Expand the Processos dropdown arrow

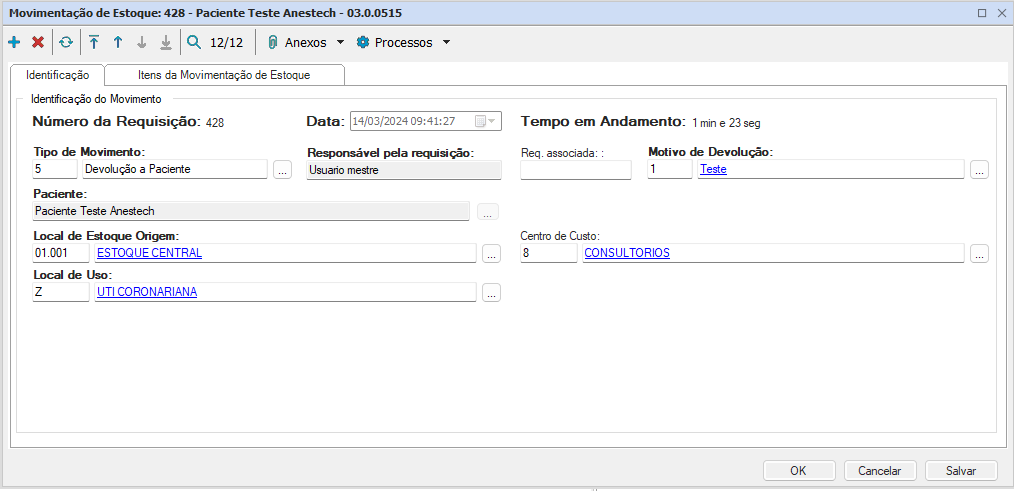446,43
